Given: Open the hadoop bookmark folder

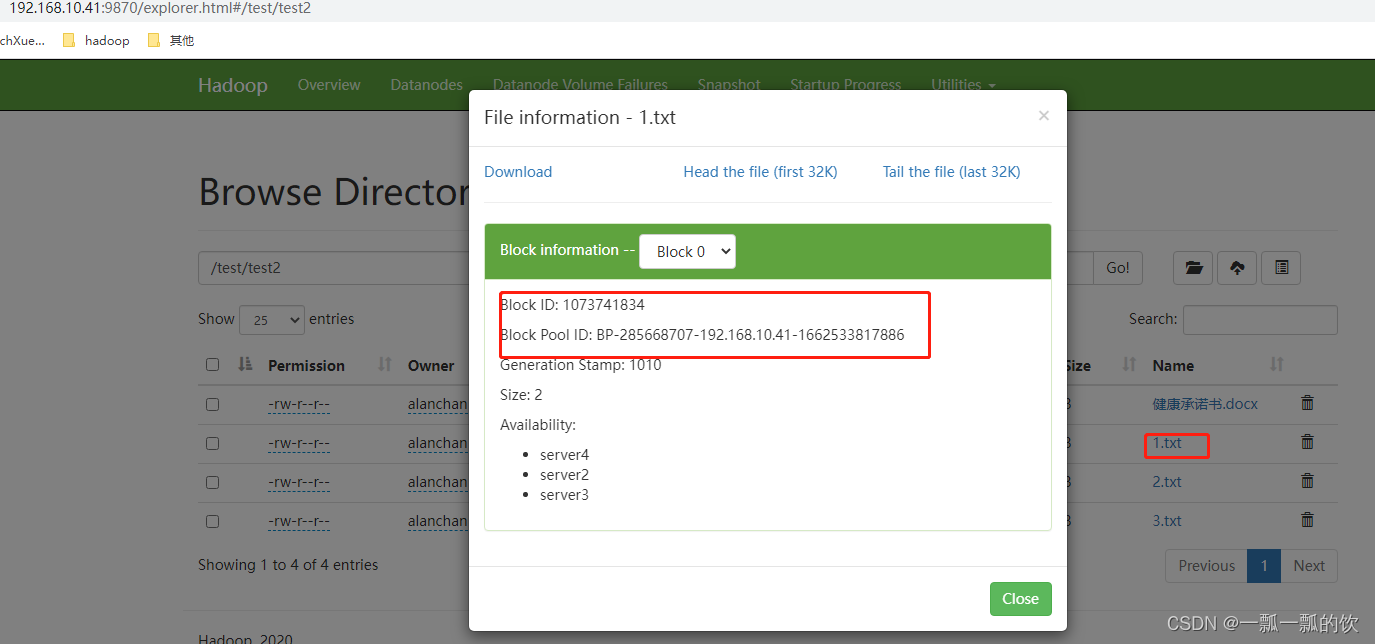Looking at the screenshot, I should coord(96,41).
